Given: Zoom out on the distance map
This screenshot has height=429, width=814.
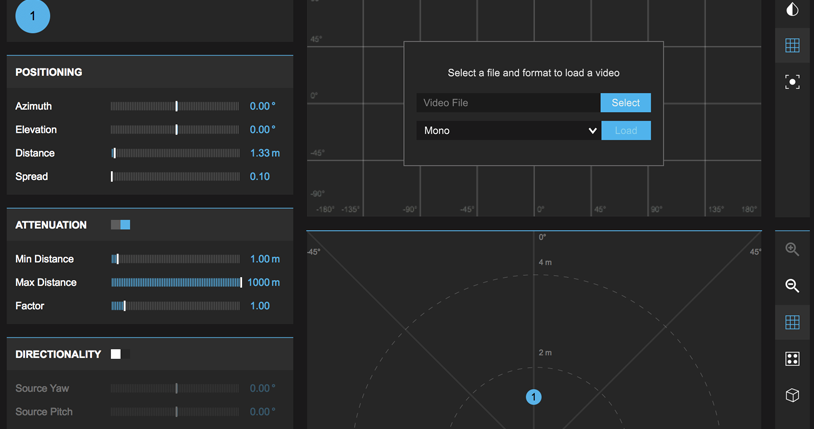Looking at the screenshot, I should [x=792, y=286].
